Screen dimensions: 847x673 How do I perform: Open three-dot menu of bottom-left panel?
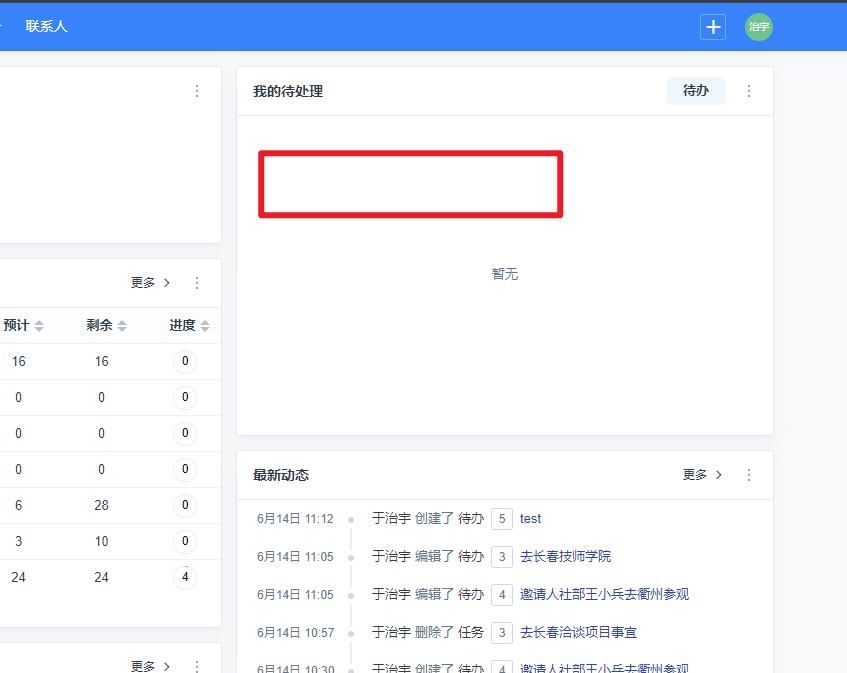(x=197, y=666)
